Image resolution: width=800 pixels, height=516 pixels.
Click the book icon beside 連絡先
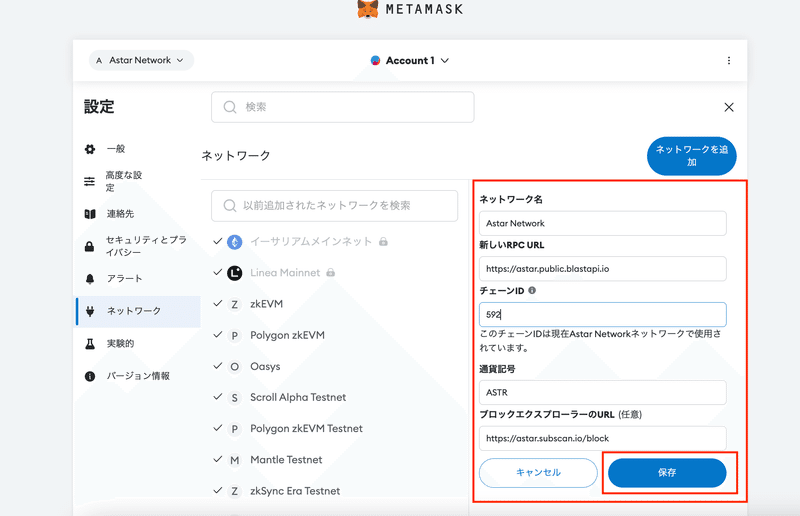tap(90, 214)
